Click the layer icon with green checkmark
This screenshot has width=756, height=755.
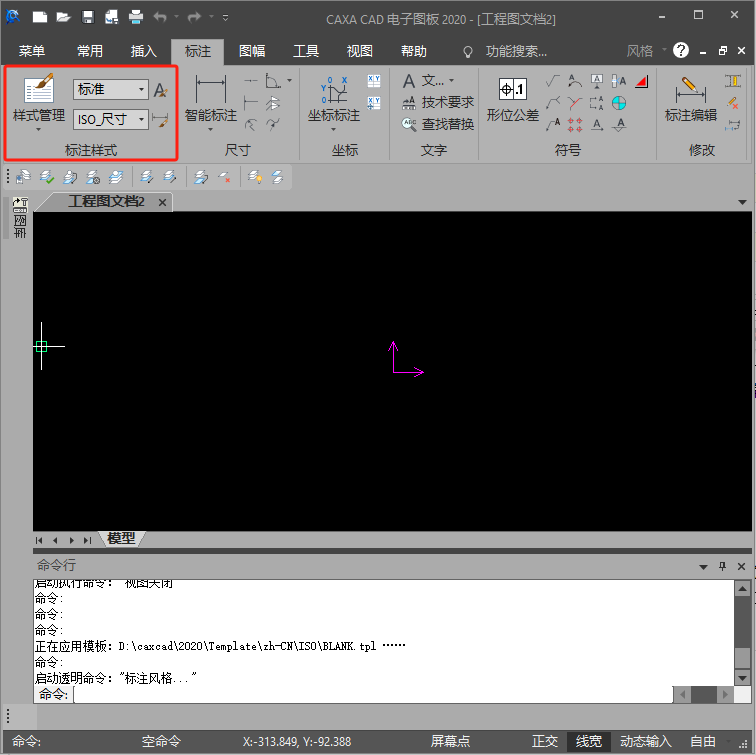point(47,177)
